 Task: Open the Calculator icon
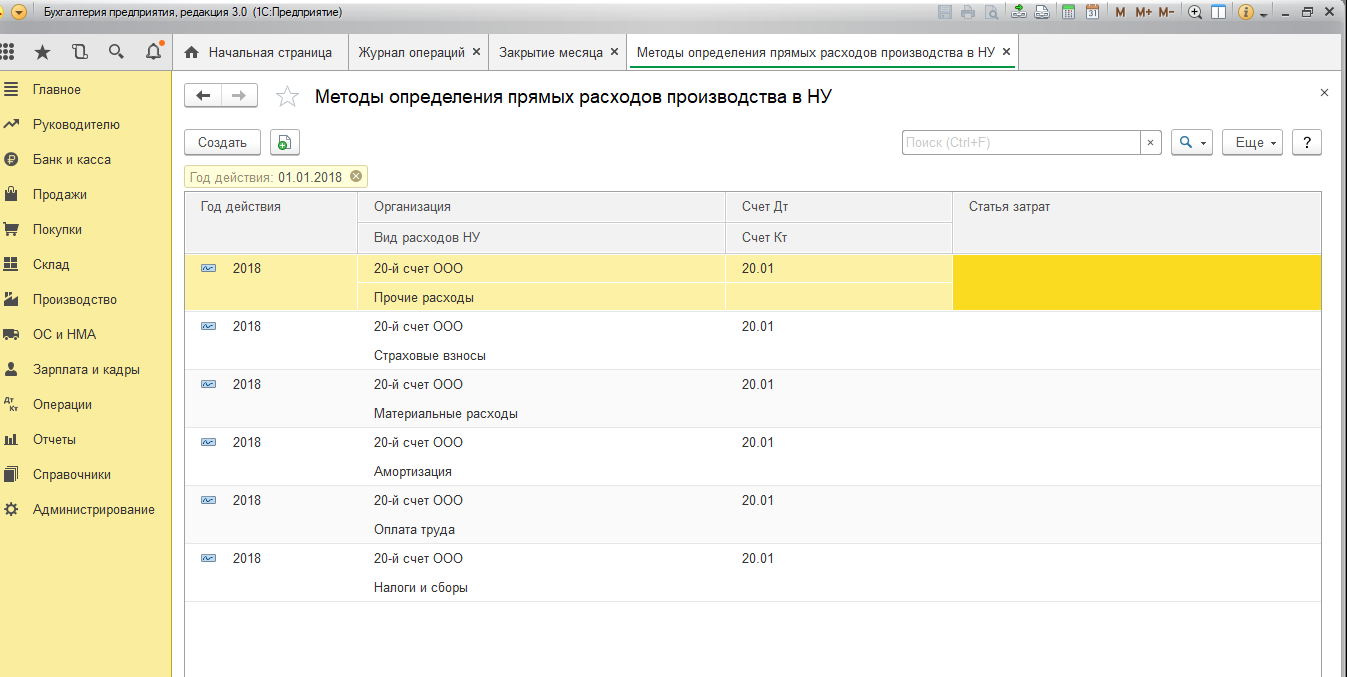pos(1069,12)
